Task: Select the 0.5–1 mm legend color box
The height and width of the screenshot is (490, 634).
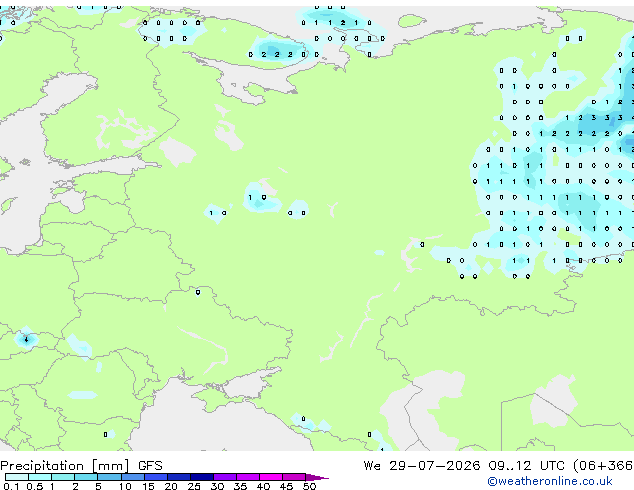Action: (x=40, y=477)
